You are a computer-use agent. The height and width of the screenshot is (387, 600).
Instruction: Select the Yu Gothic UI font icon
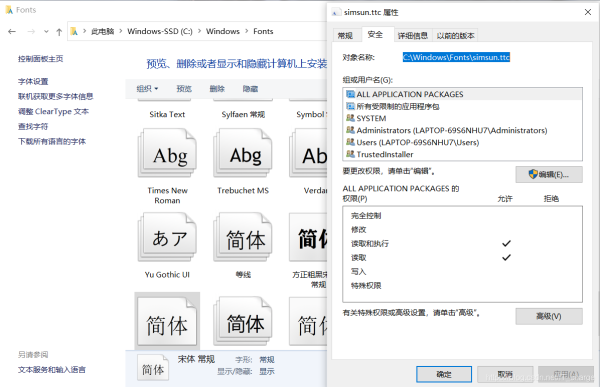point(167,237)
